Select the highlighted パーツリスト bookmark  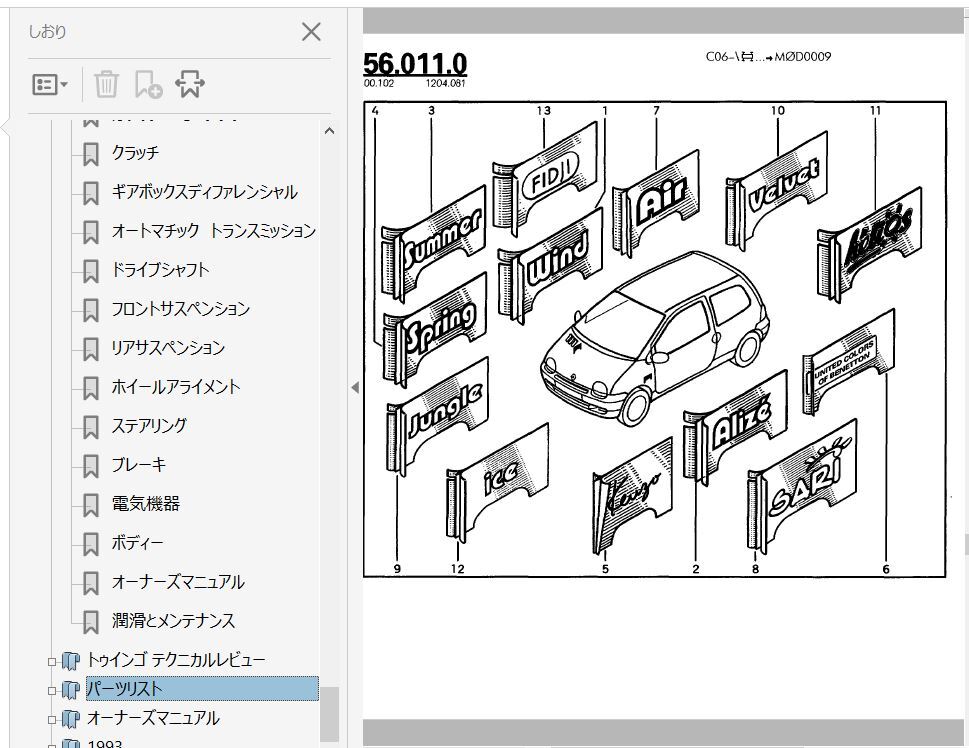(x=202, y=689)
